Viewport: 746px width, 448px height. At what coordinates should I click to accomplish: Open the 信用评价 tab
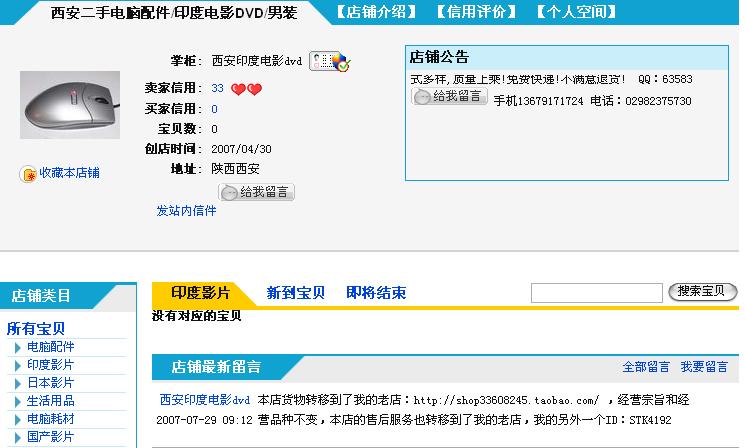477,12
